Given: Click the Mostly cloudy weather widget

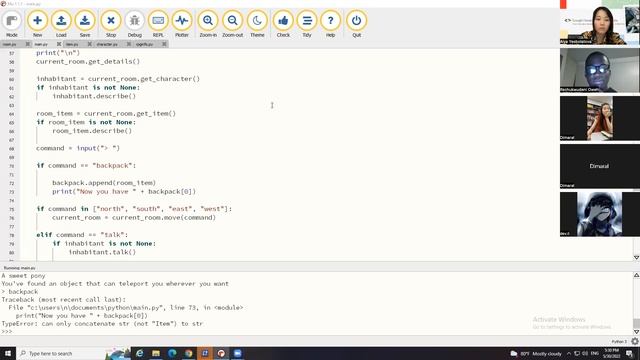Looking at the screenshot, I should click(x=536, y=353).
